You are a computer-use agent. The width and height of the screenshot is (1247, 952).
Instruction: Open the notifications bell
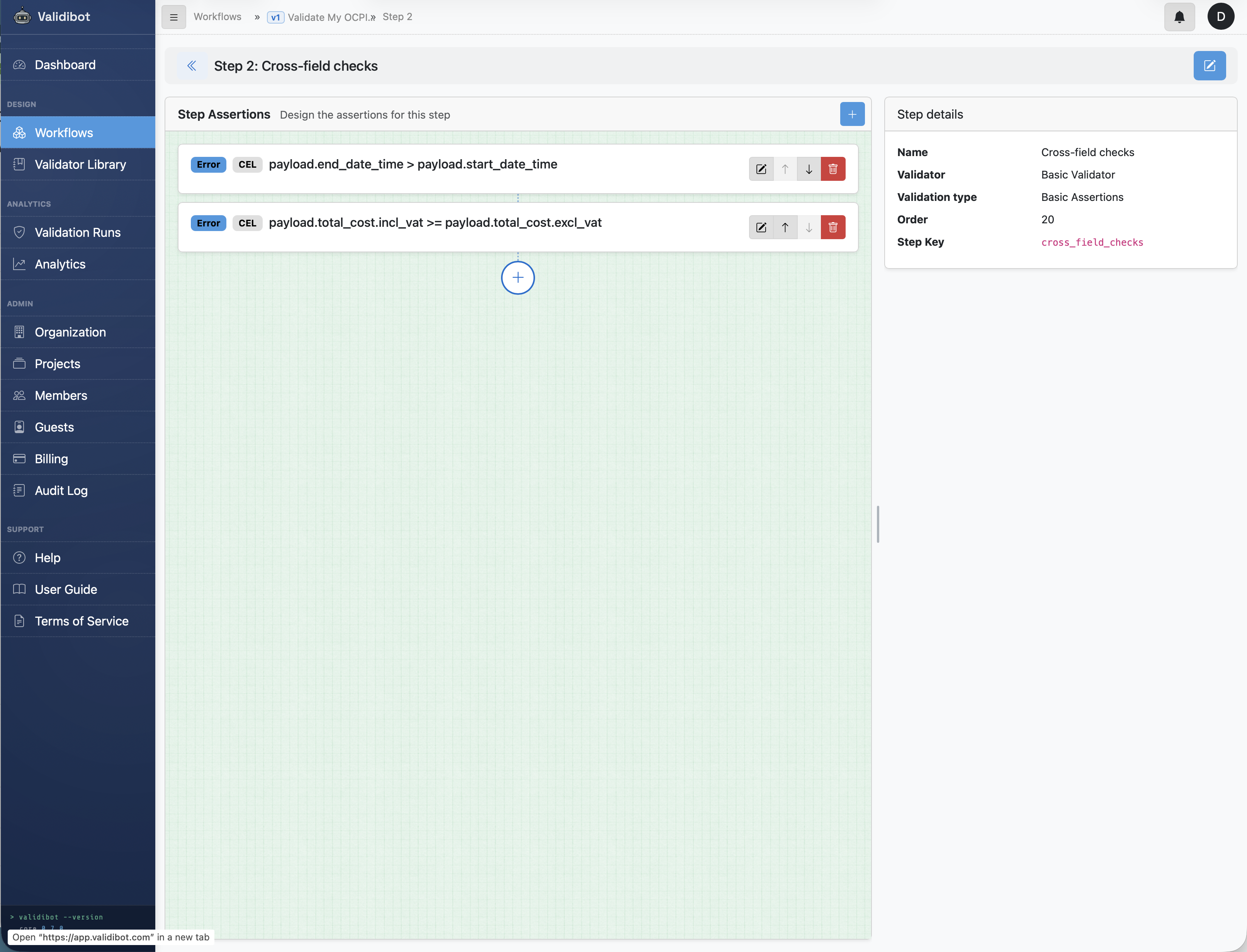[x=1179, y=17]
